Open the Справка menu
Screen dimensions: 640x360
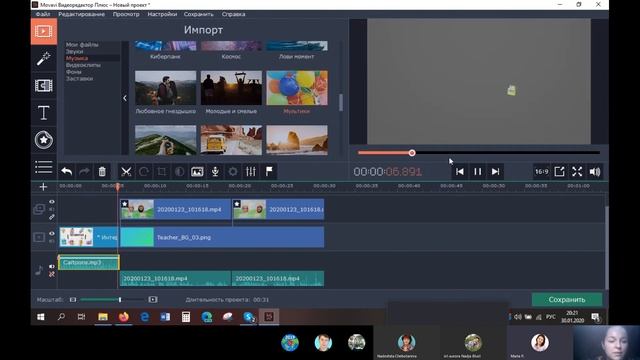[x=233, y=14]
